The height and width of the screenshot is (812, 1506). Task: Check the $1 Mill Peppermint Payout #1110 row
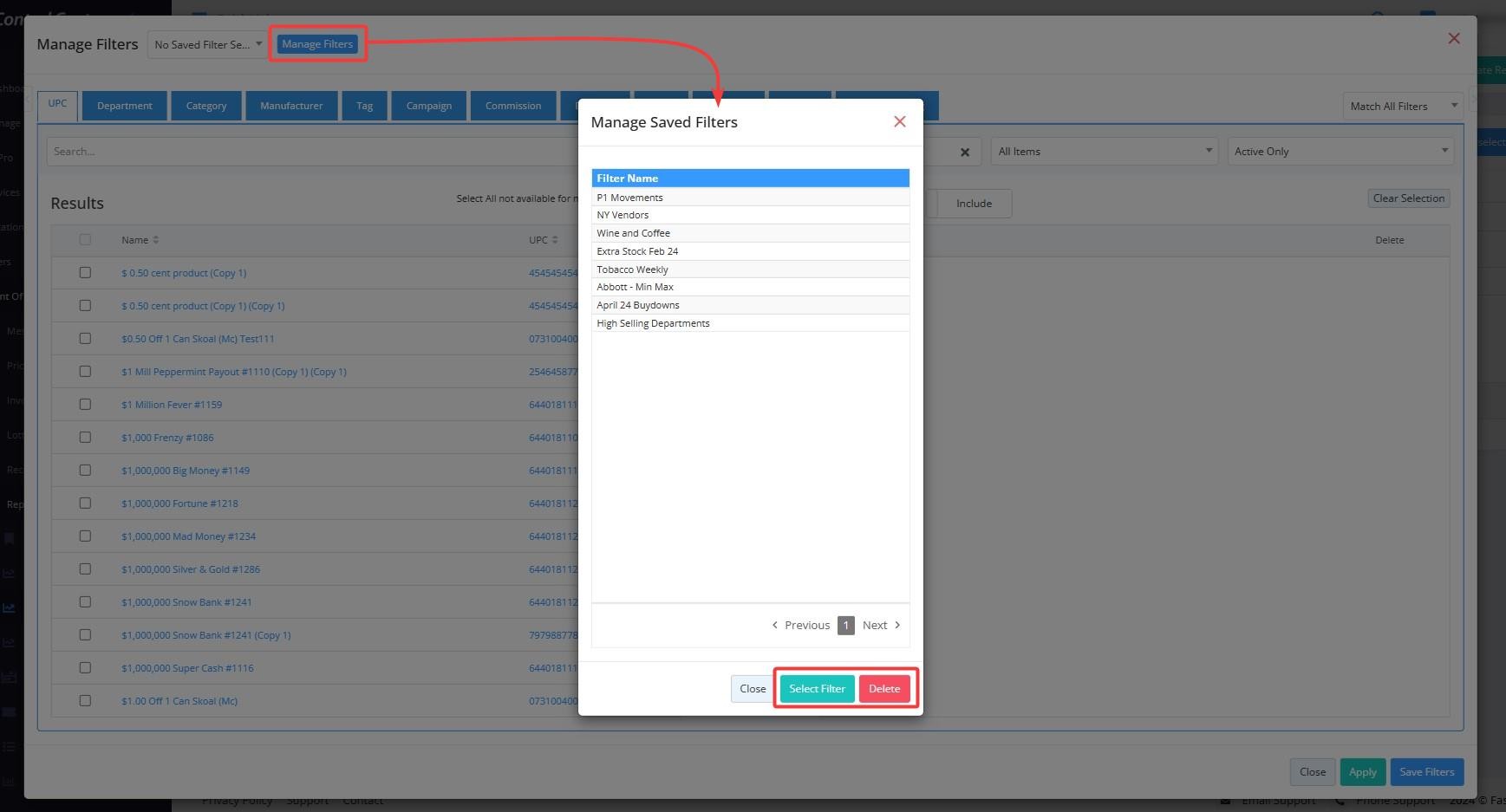coord(85,372)
